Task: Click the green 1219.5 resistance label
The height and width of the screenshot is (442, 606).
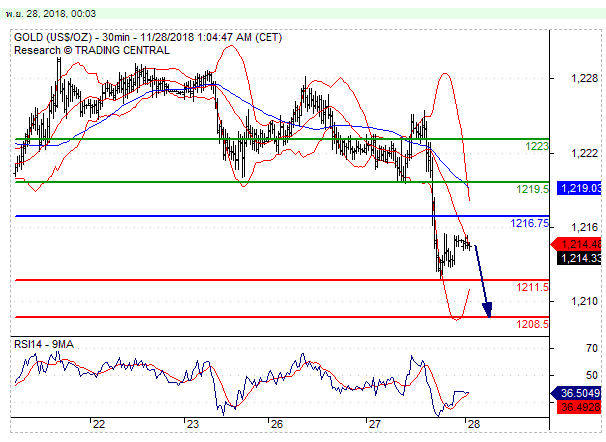Action: 533,189
